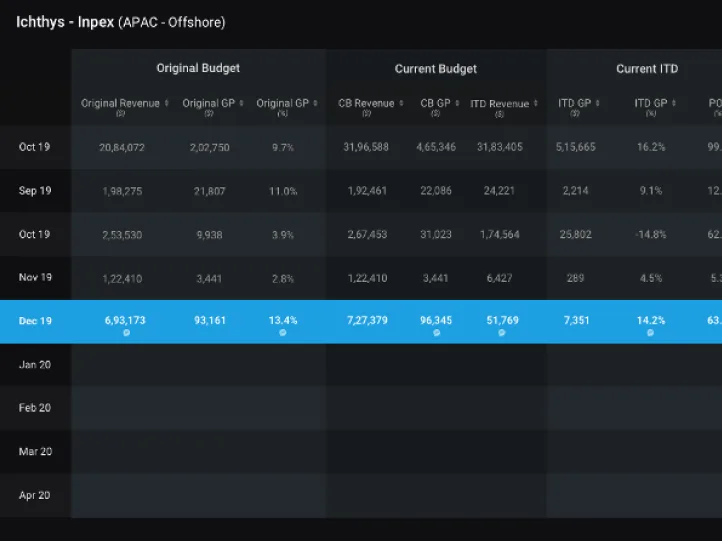Select the Apr 20 row label
The height and width of the screenshot is (541, 722).
(x=34, y=495)
